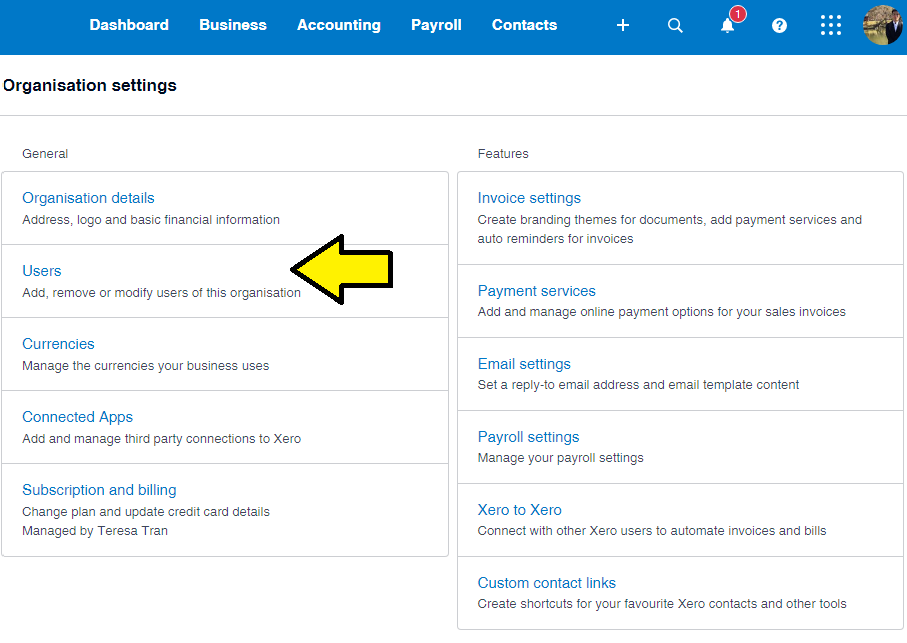Image resolution: width=907 pixels, height=643 pixels.
Task: Click 'Create shortcuts for your favourite Xero contacts'
Action: coord(662,604)
